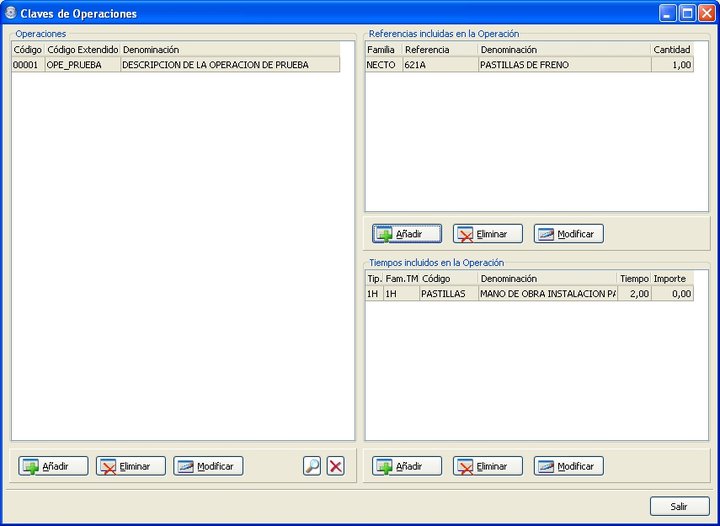
Task: Click Modificar under the Operaciones list
Action: [x=208, y=466]
